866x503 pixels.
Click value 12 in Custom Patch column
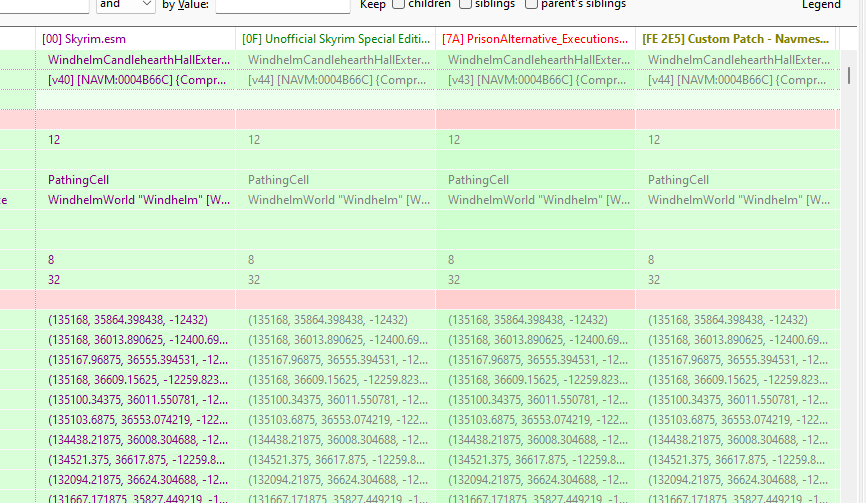coord(736,140)
